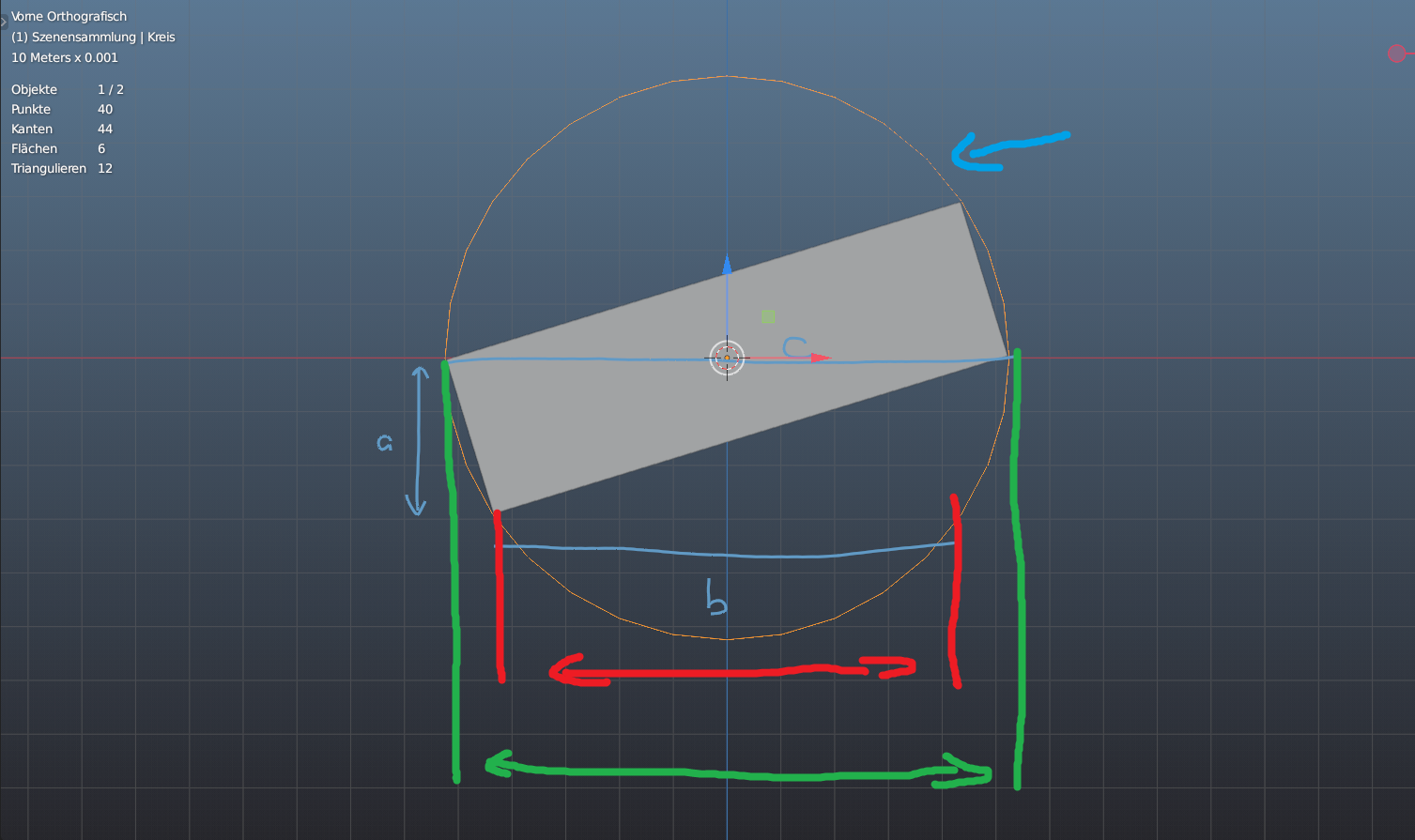Click the 3D cursor at the object origin
Image resolution: width=1415 pixels, height=840 pixels.
pos(727,358)
